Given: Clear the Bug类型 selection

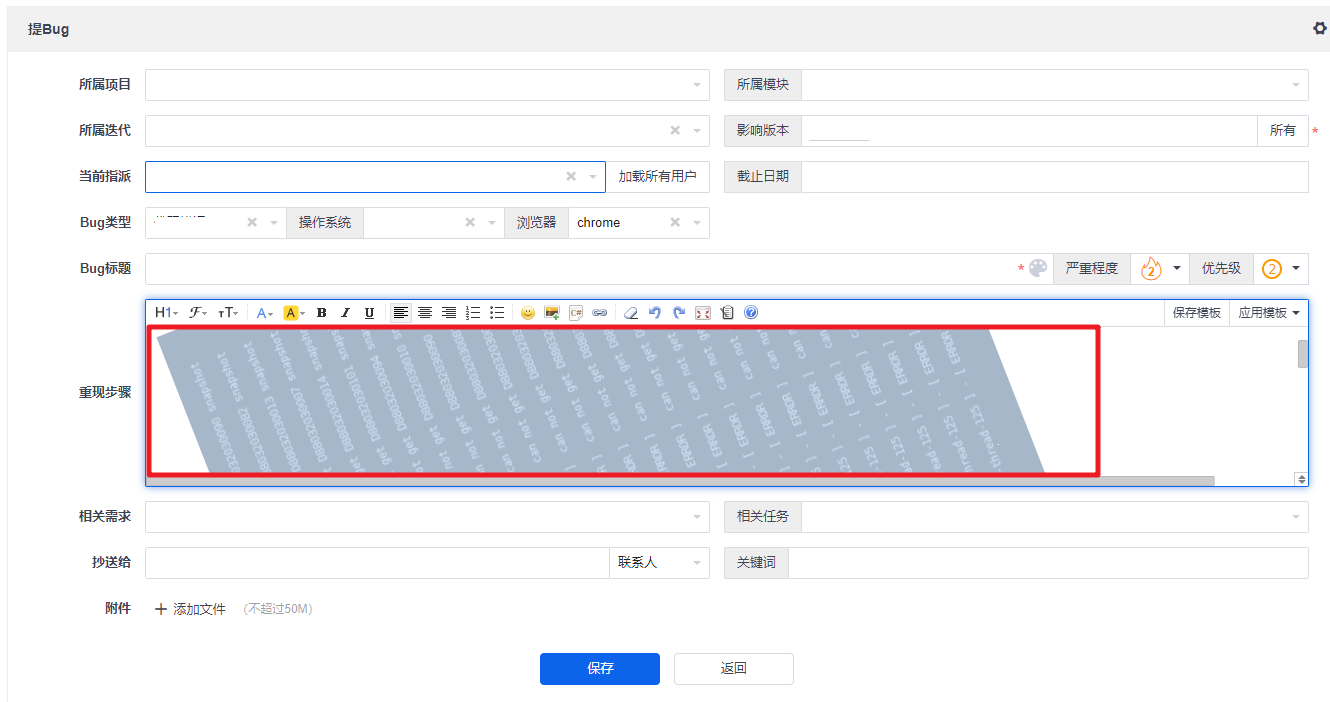Looking at the screenshot, I should [252, 223].
